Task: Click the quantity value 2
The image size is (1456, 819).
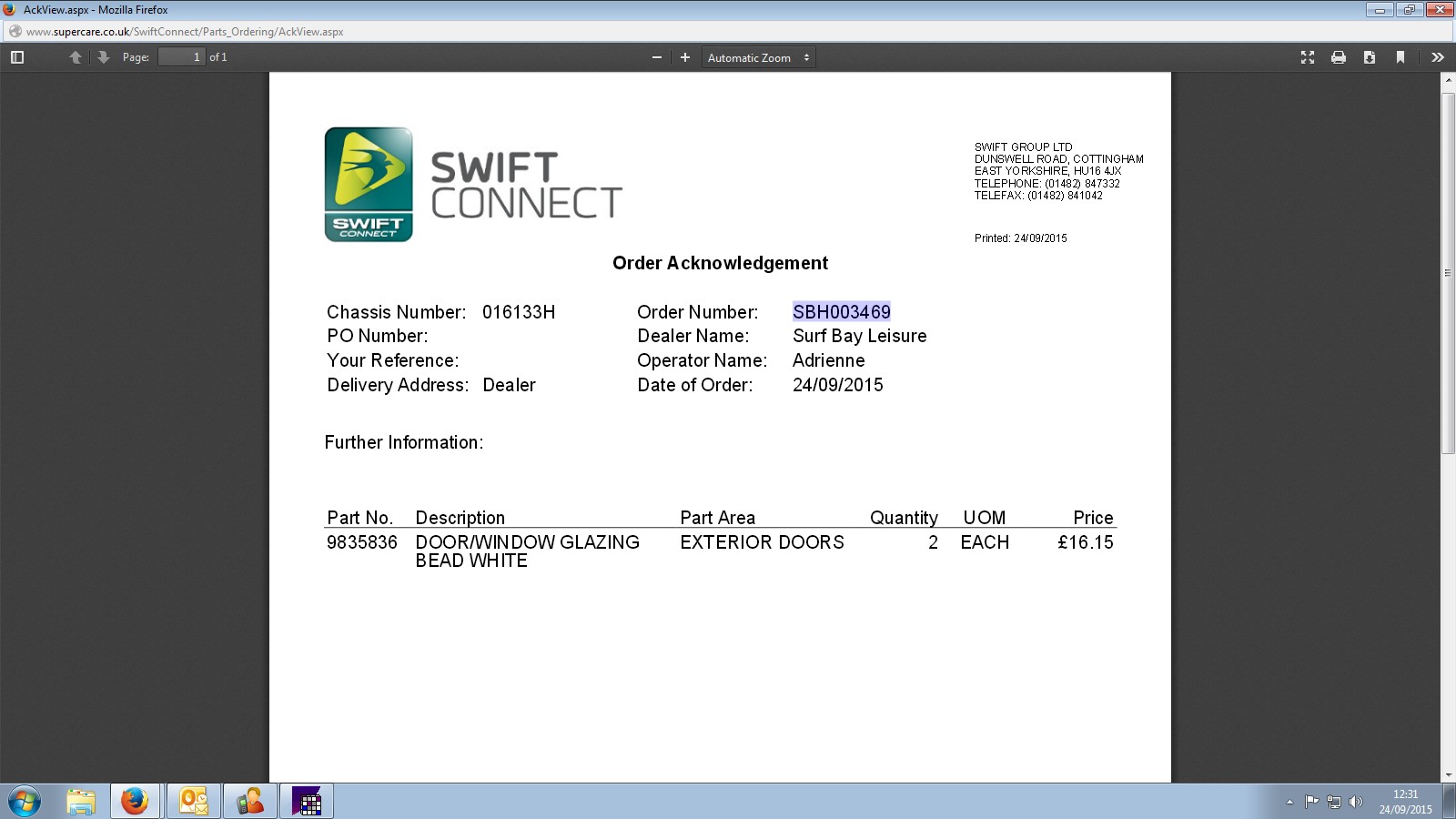Action: (x=934, y=542)
